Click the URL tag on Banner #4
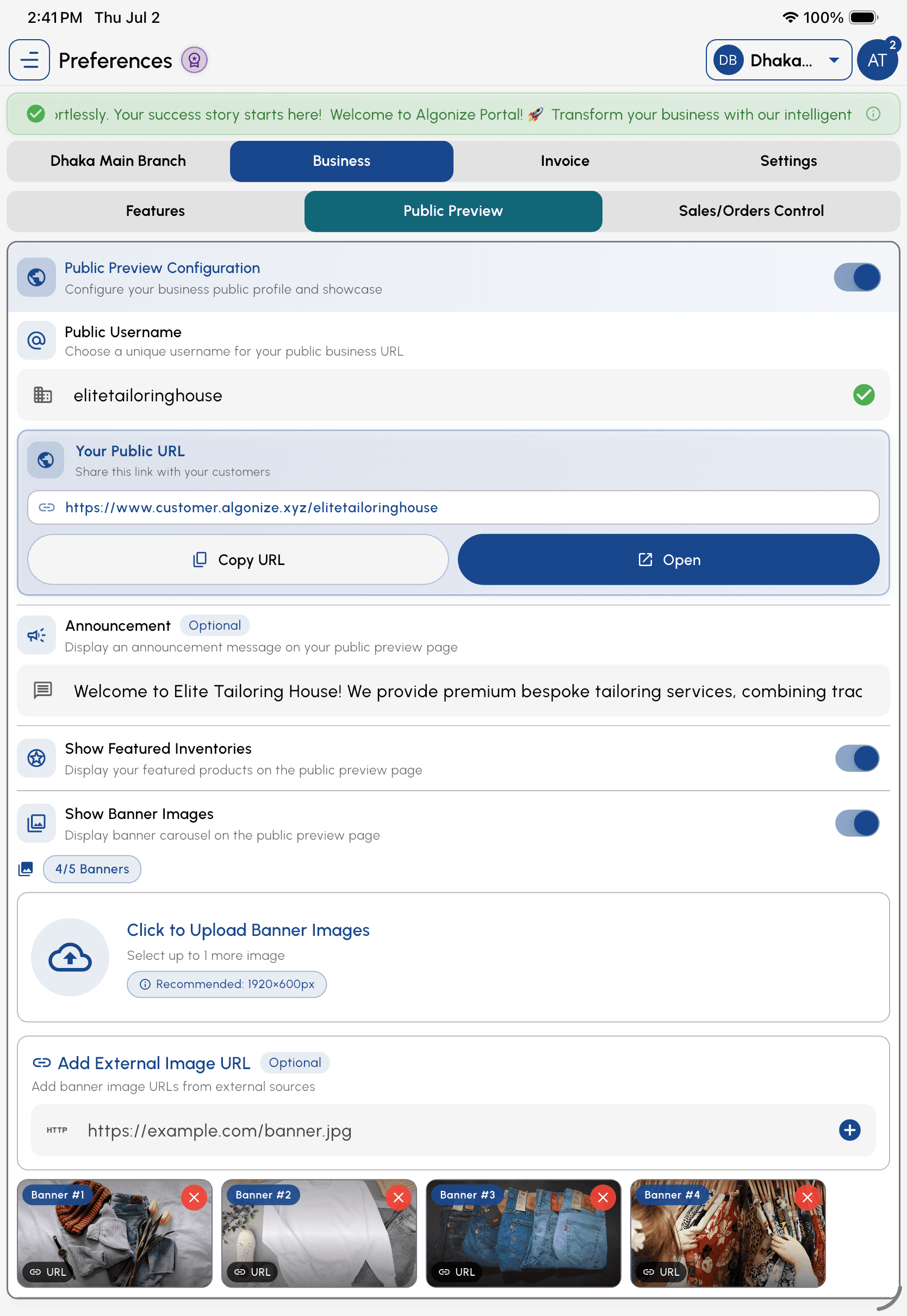Viewport: 907px width, 1316px height. 661,1271
